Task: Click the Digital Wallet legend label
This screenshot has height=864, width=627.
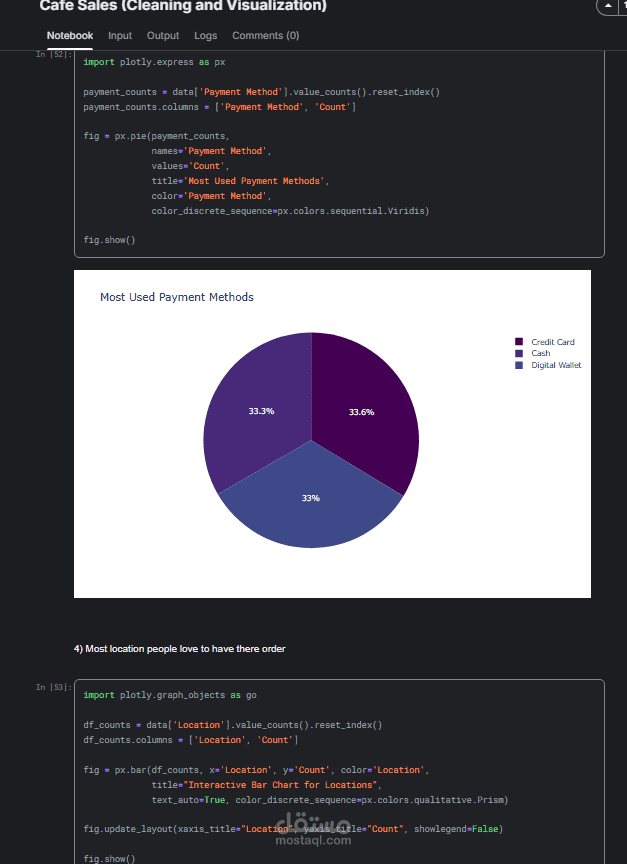Action: [x=556, y=365]
